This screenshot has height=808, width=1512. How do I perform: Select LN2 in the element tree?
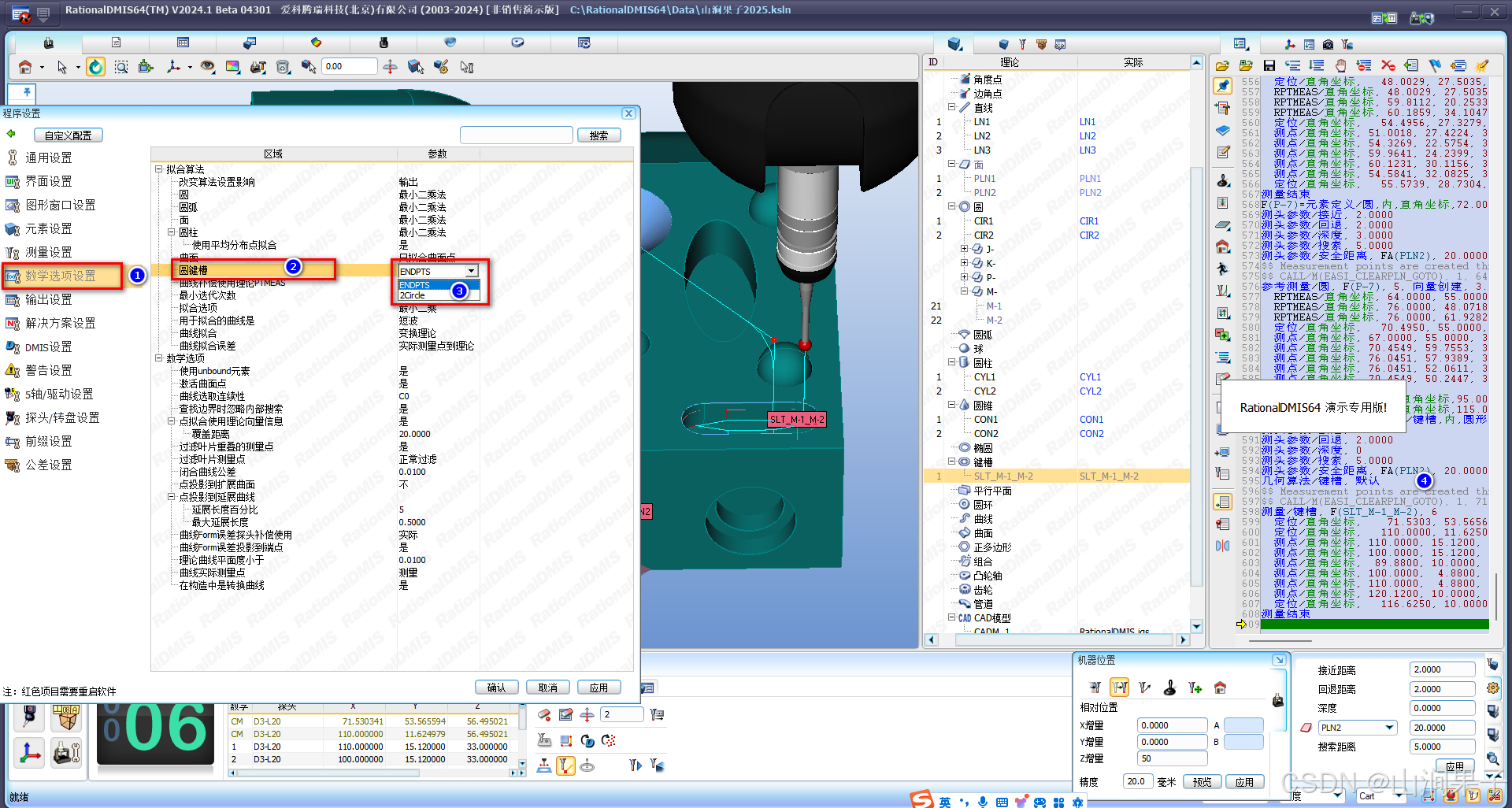[x=982, y=136]
